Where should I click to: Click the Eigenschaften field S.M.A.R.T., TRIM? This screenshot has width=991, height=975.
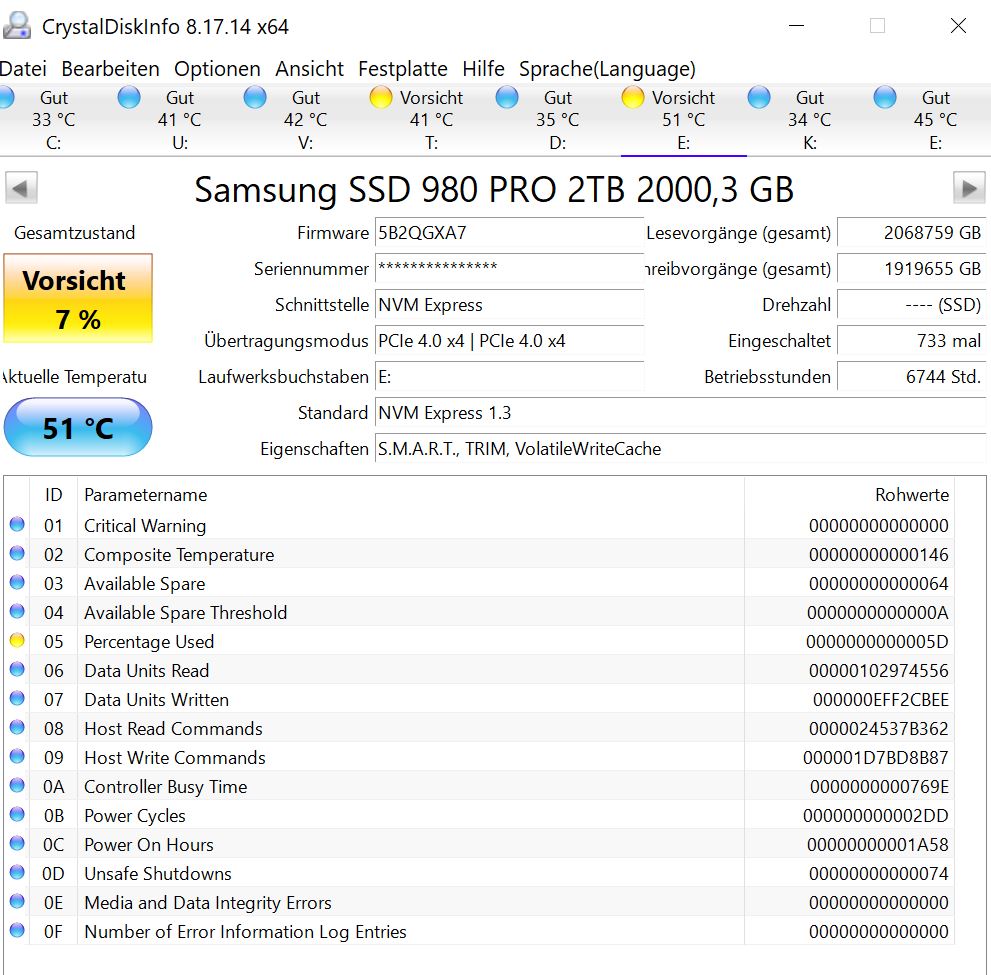click(x=681, y=449)
